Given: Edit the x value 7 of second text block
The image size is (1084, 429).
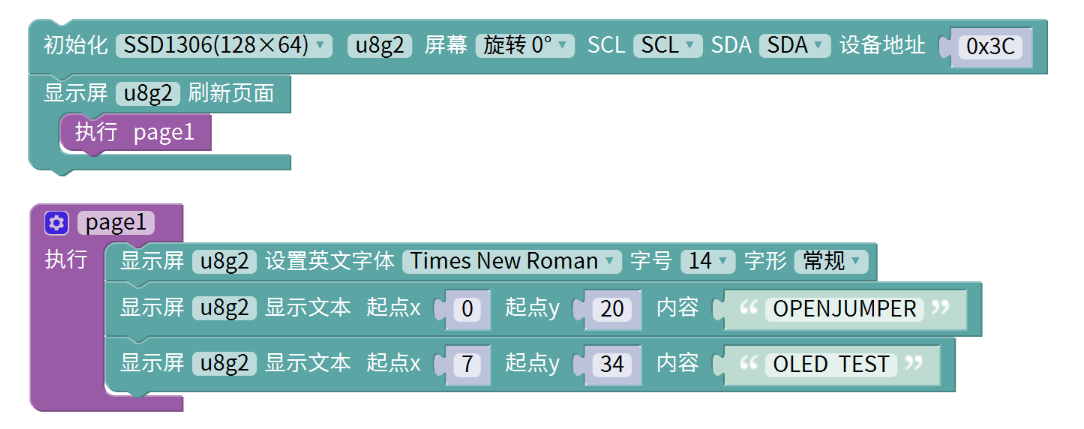Looking at the screenshot, I should [x=467, y=364].
